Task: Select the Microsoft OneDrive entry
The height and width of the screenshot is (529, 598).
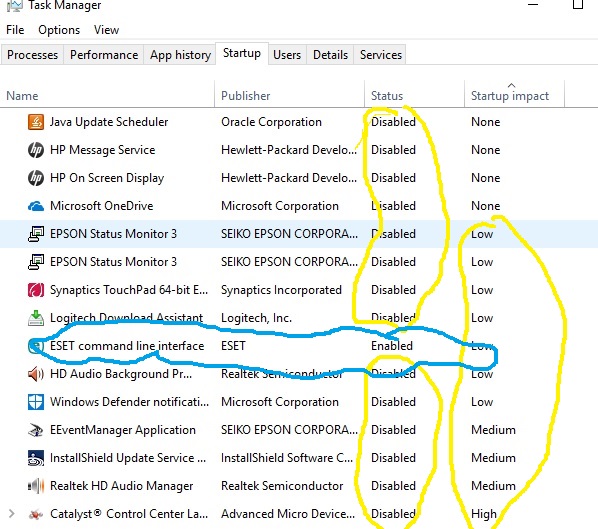Action: (x=299, y=206)
